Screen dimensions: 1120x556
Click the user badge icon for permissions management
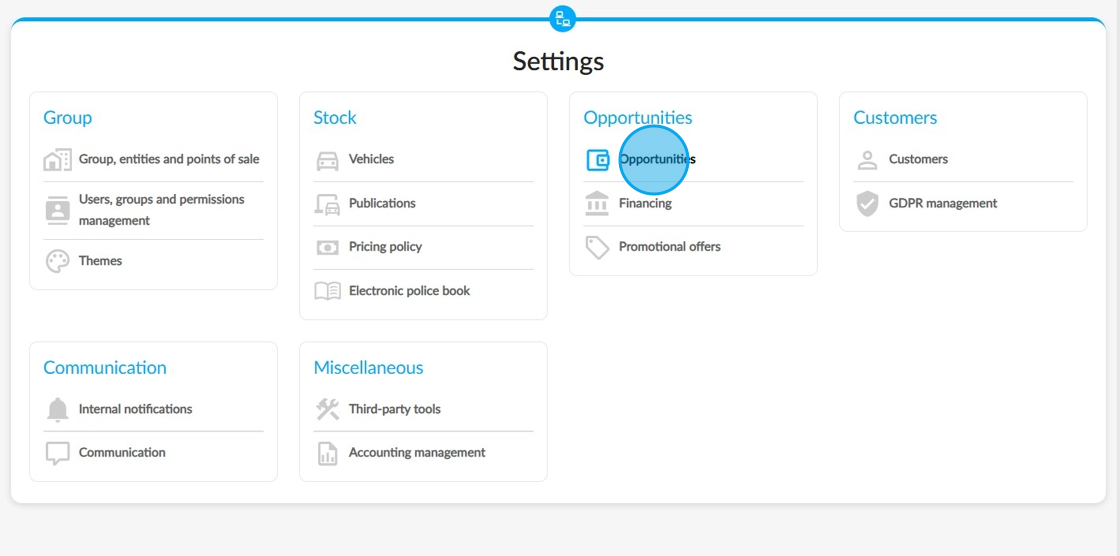[x=57, y=210]
